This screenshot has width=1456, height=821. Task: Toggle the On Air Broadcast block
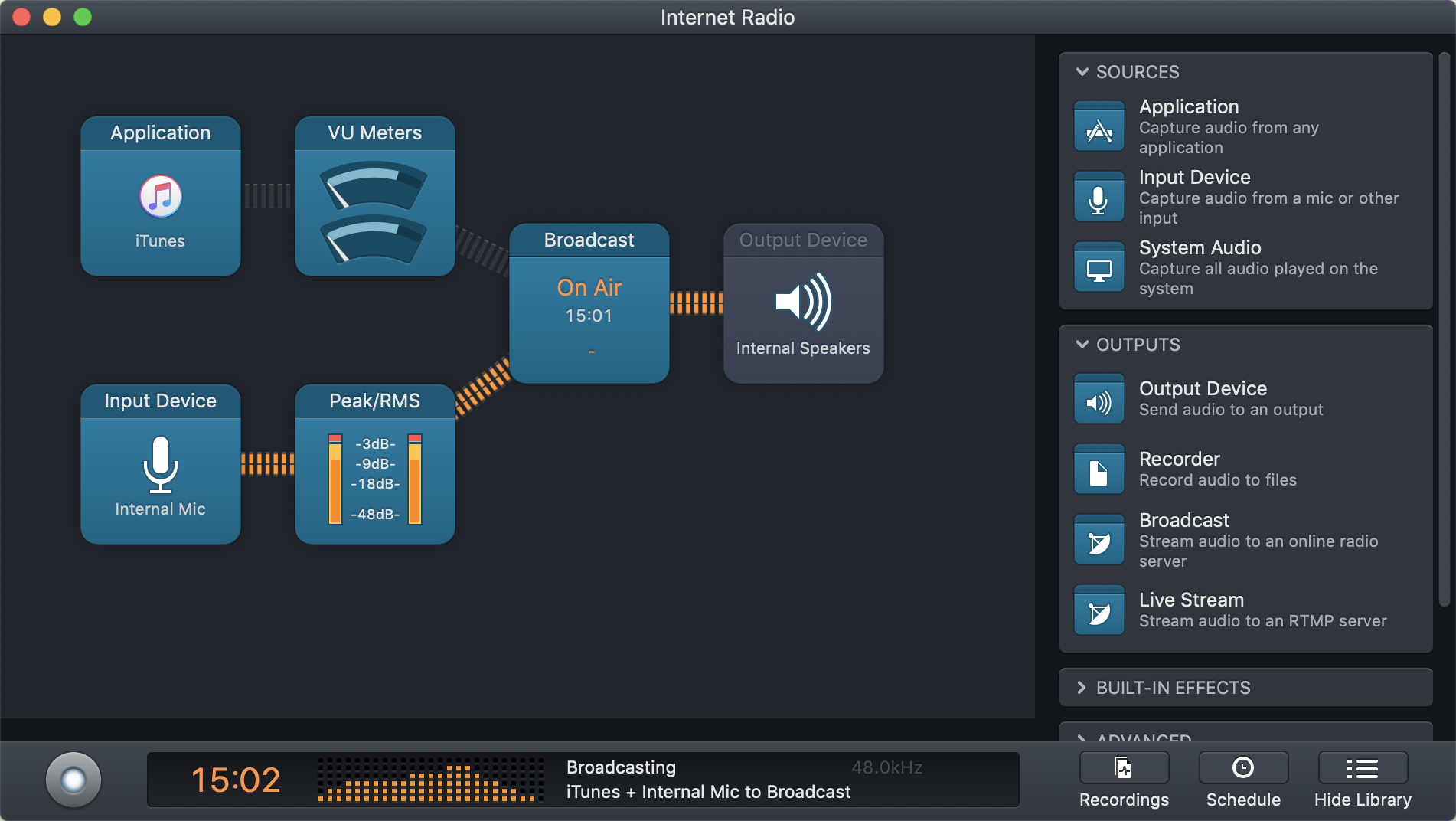coord(589,304)
